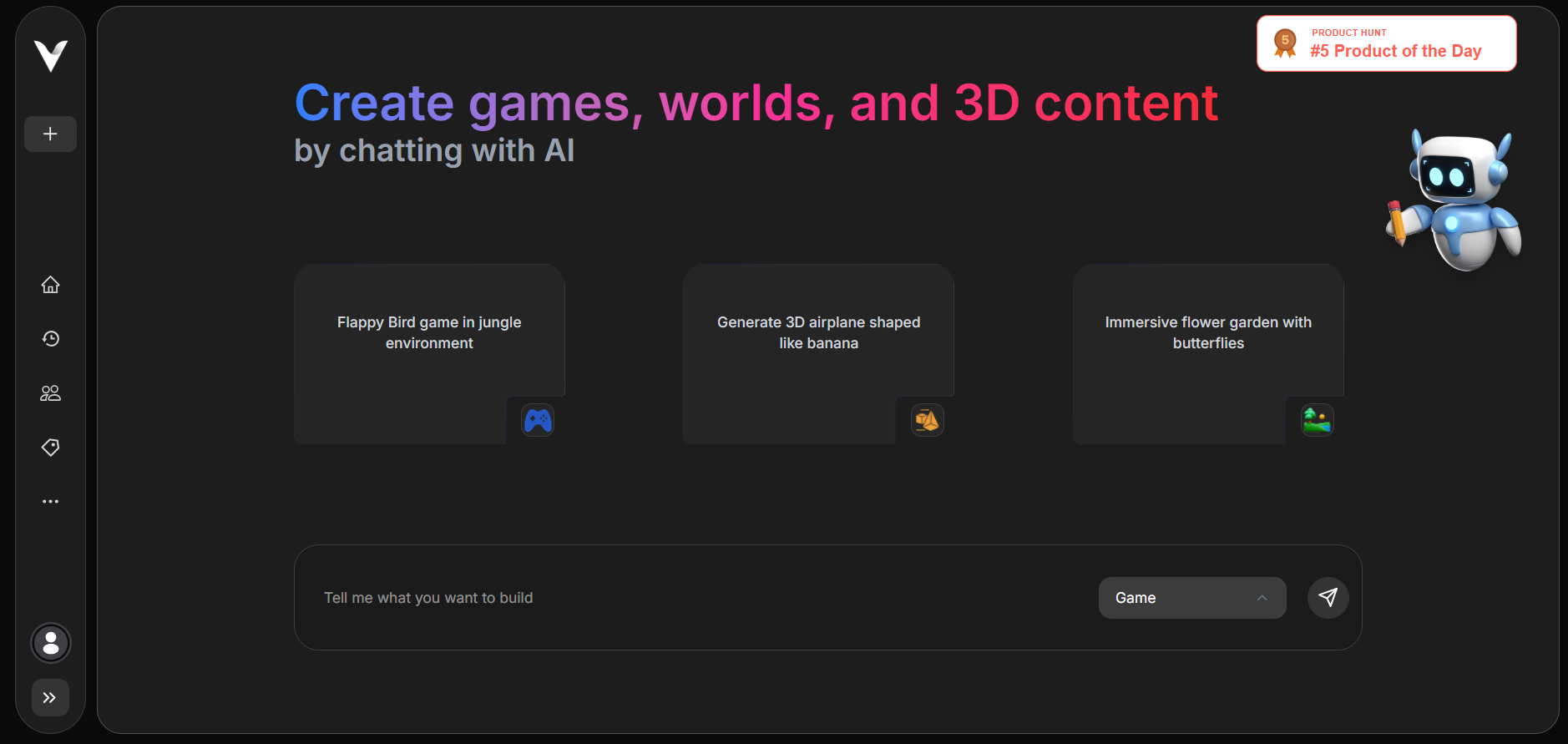
Task: Click the orange 3D shapes icon
Action: [x=927, y=420]
